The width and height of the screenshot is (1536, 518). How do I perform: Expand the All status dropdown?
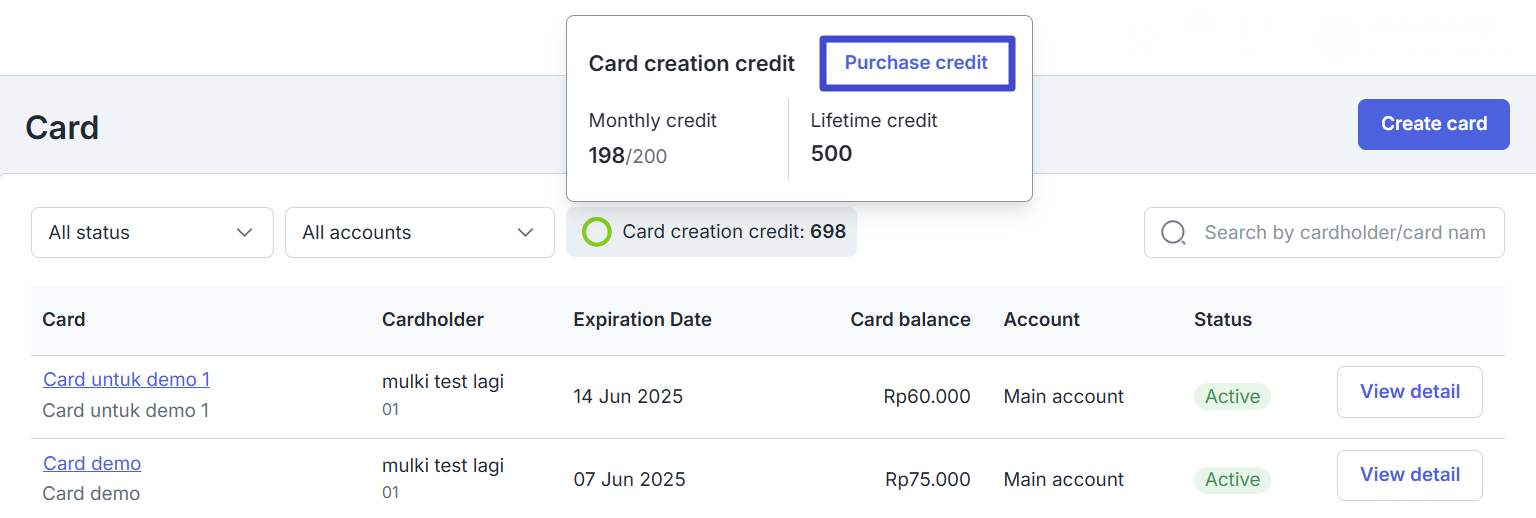[152, 232]
